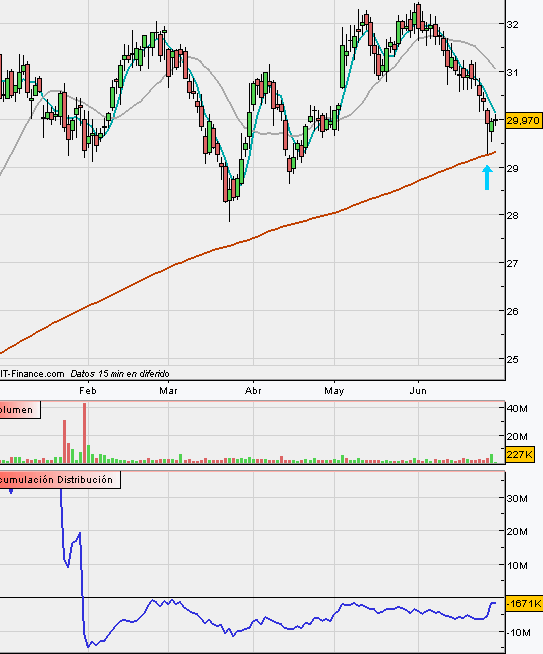Click the 26 price axis label
This screenshot has height=654, width=543.
(x=513, y=311)
